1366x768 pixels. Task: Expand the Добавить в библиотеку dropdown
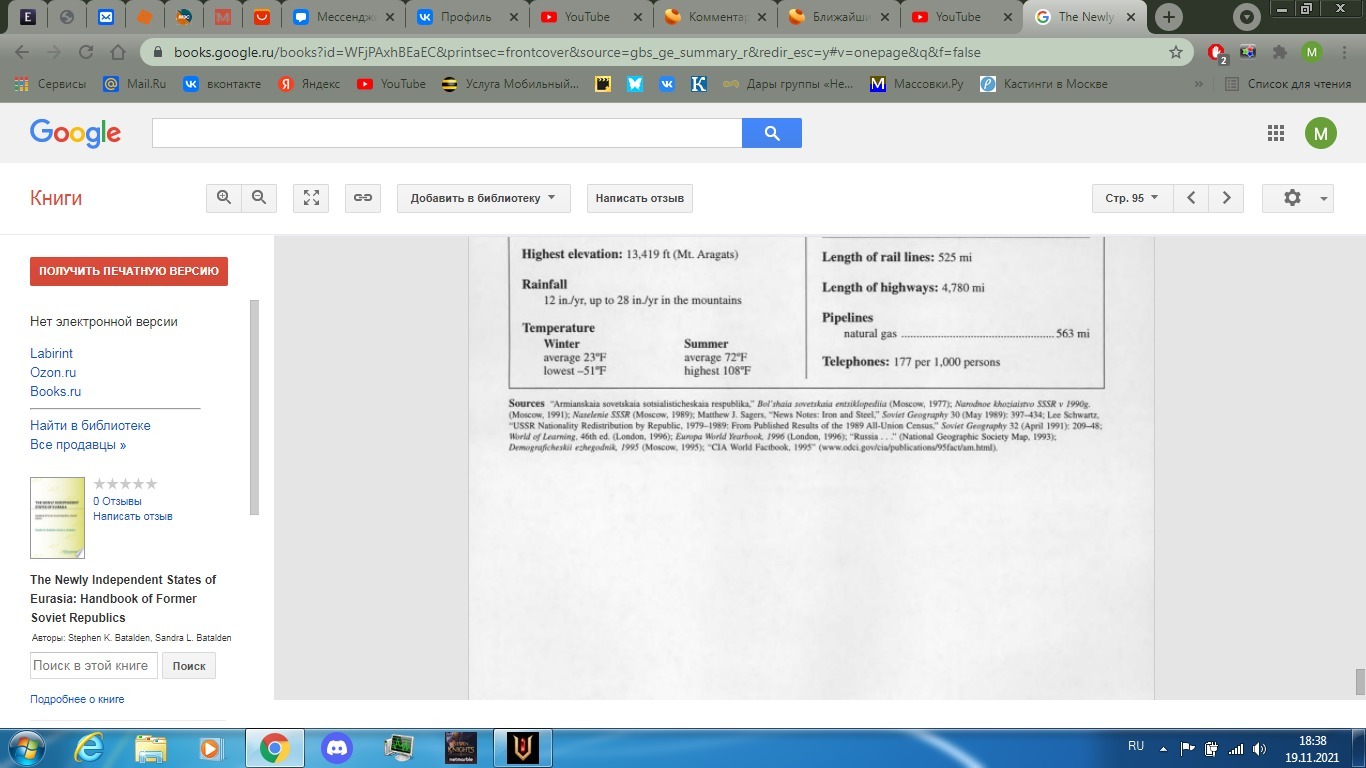[x=483, y=198]
